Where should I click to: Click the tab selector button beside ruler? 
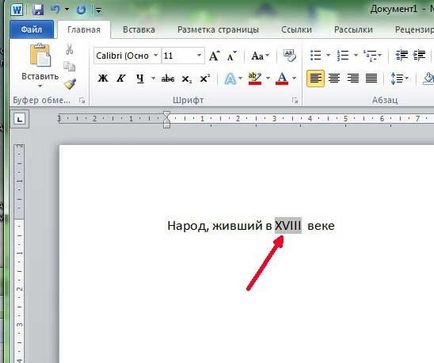pos(20,119)
